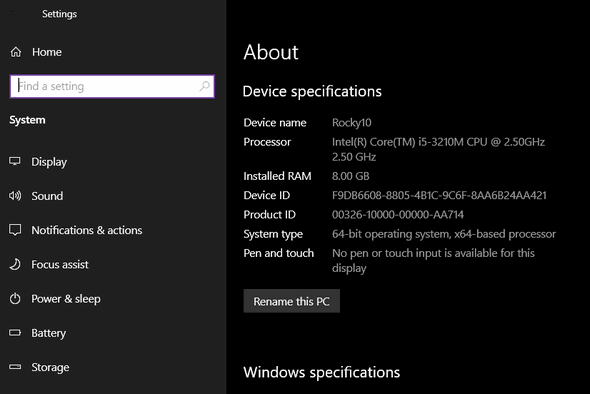This screenshot has height=394, width=590.
Task: Click the 64-bit operating system text
Action: click(444, 234)
